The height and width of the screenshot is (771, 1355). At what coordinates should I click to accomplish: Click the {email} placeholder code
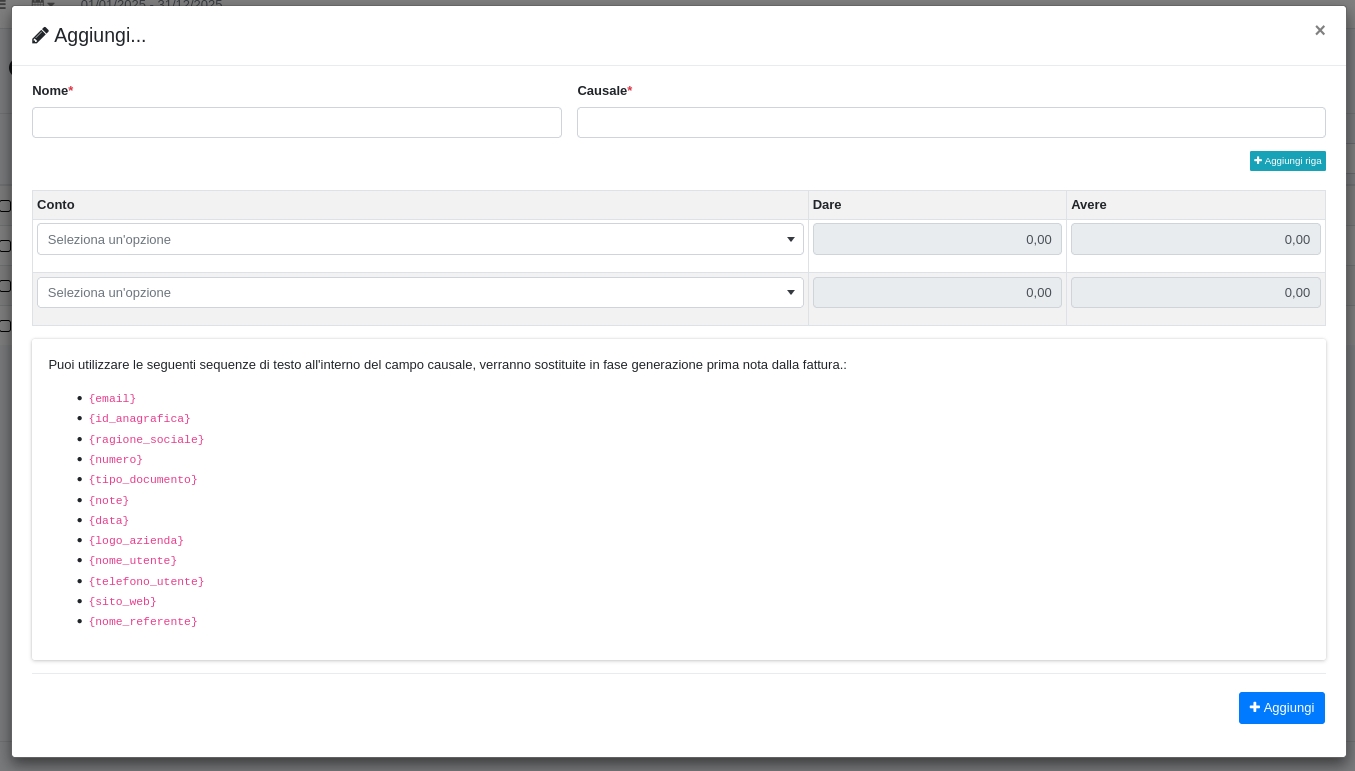pyautogui.click(x=112, y=399)
